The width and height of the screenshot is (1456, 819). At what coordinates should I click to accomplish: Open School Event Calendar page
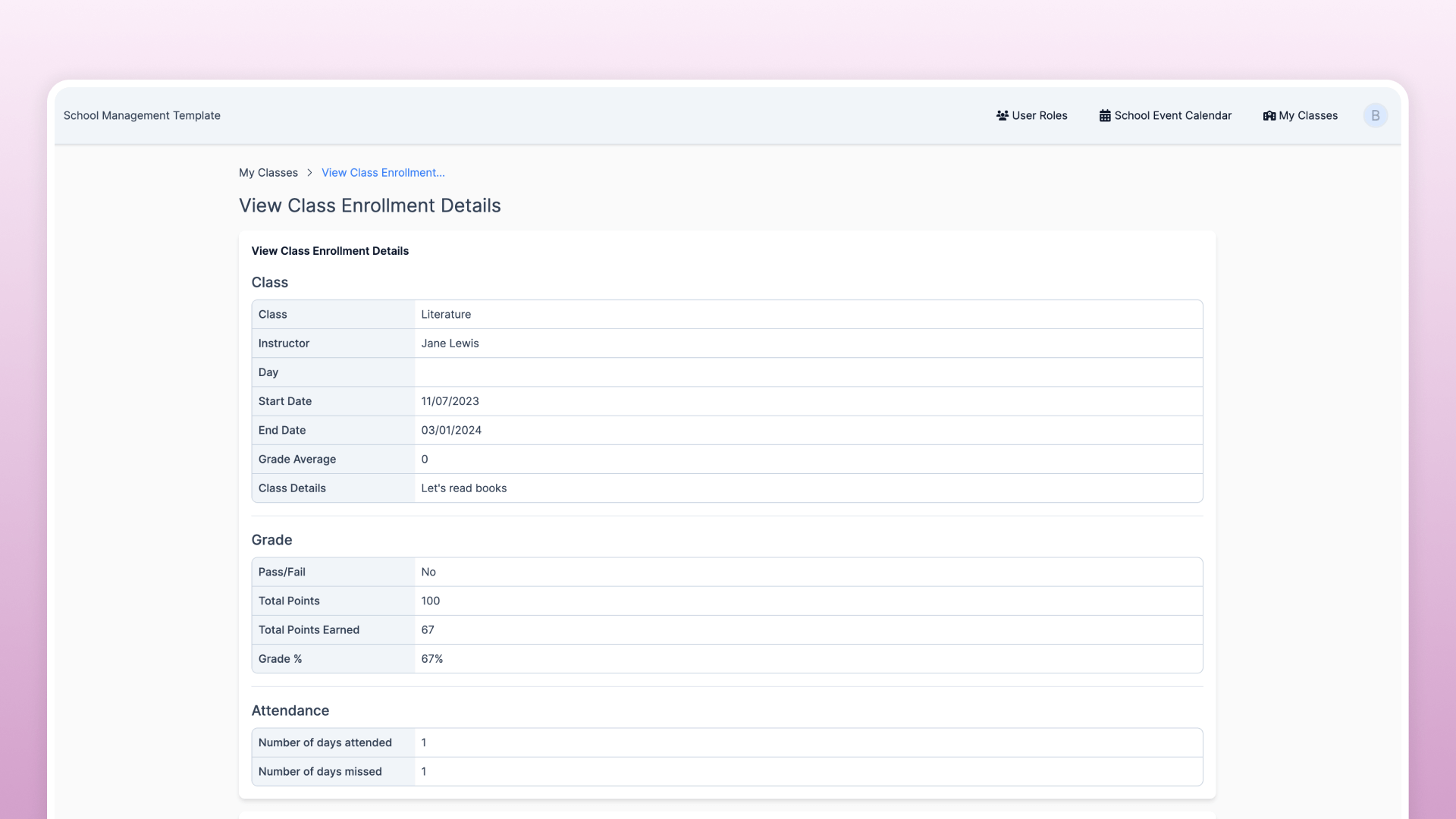pyautogui.click(x=1172, y=115)
